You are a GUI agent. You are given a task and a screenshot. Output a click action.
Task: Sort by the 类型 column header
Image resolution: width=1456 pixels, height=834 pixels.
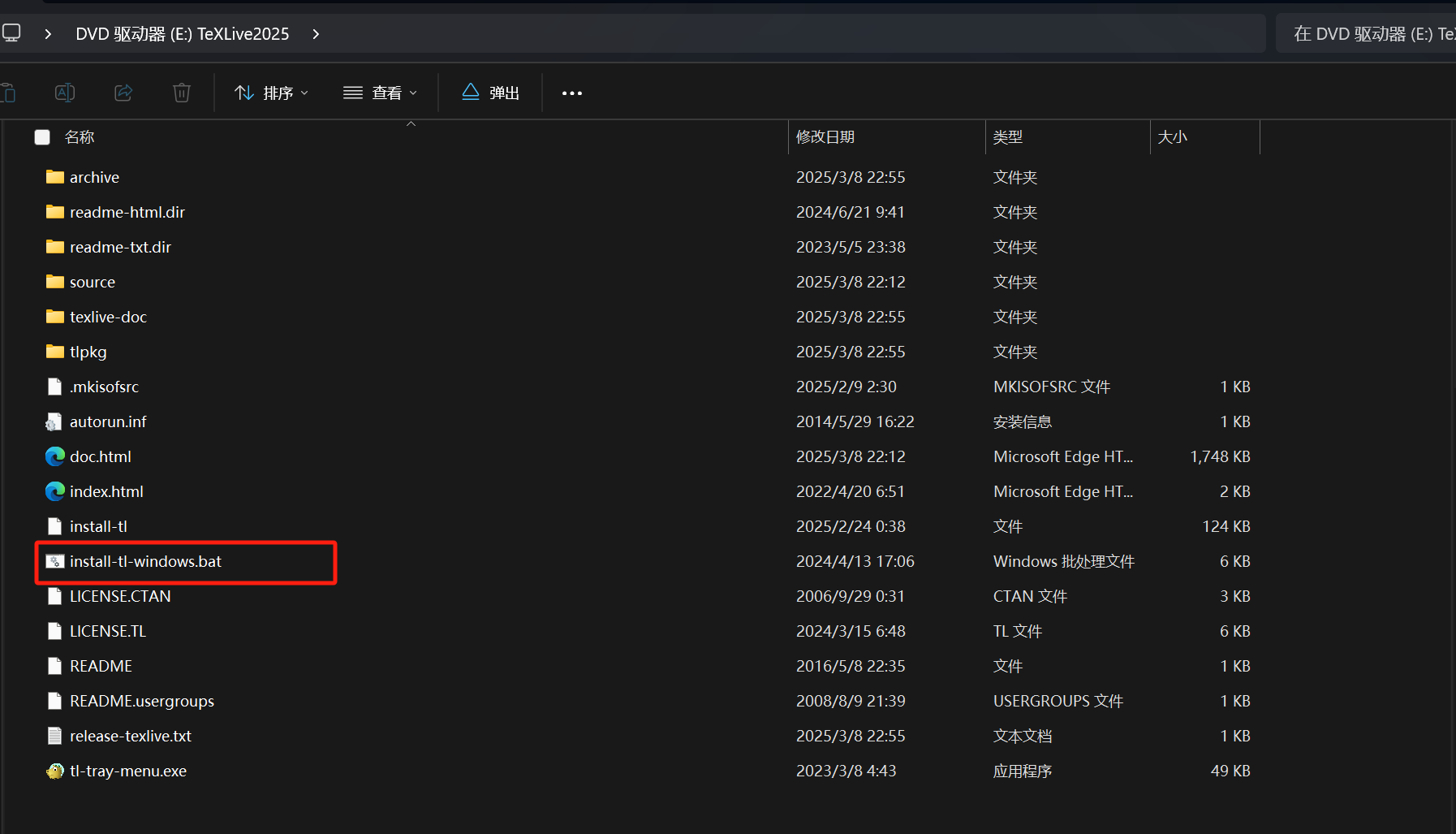[x=1008, y=137]
